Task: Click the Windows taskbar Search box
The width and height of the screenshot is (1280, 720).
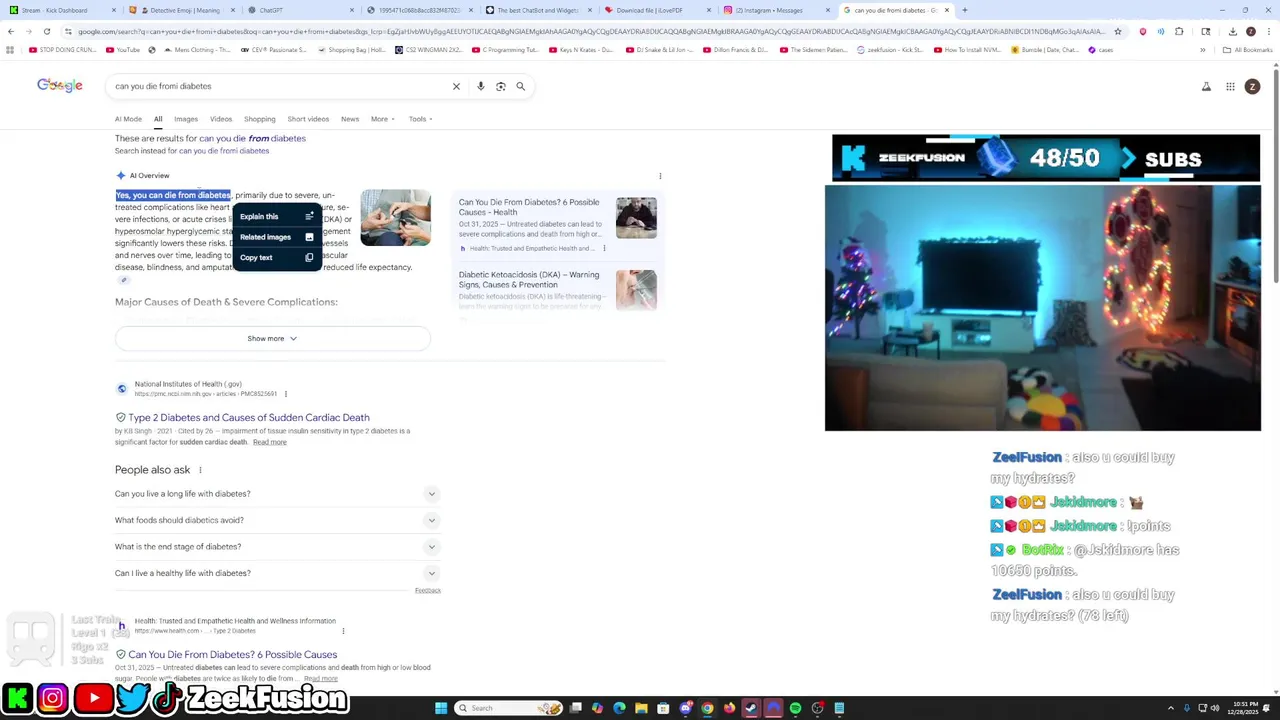Action: 509,708
